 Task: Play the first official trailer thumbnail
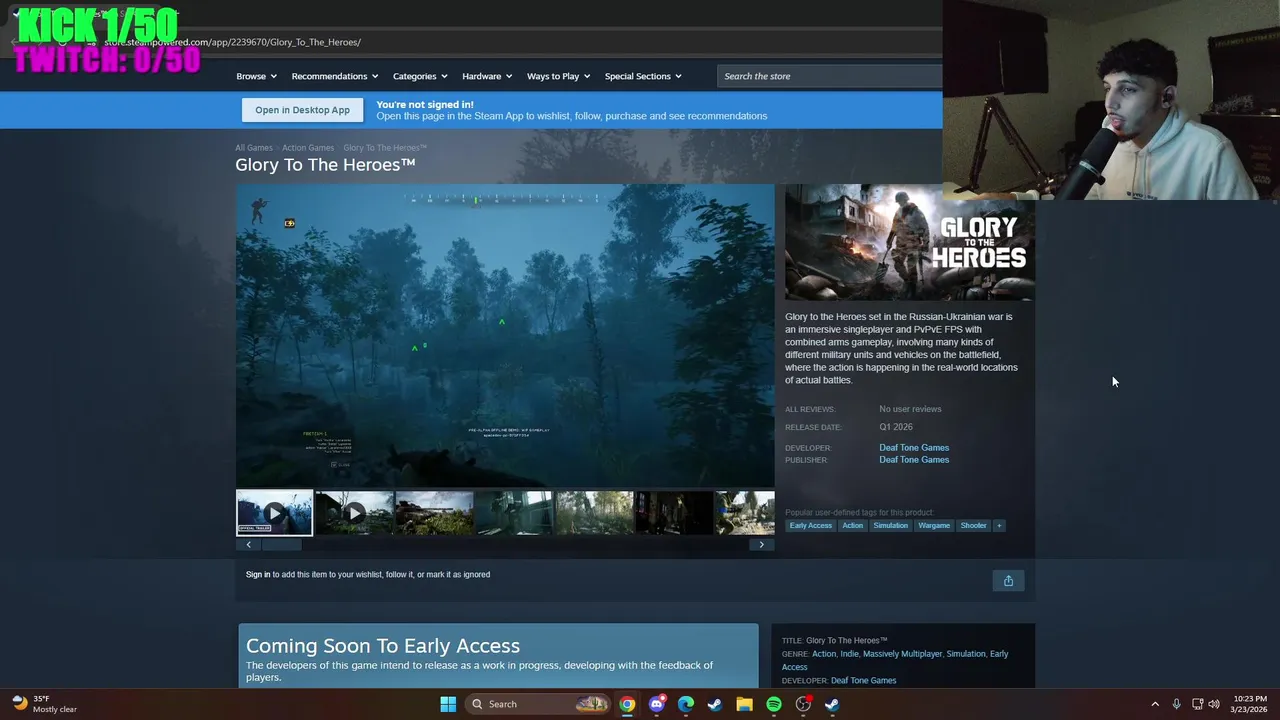[x=274, y=513]
